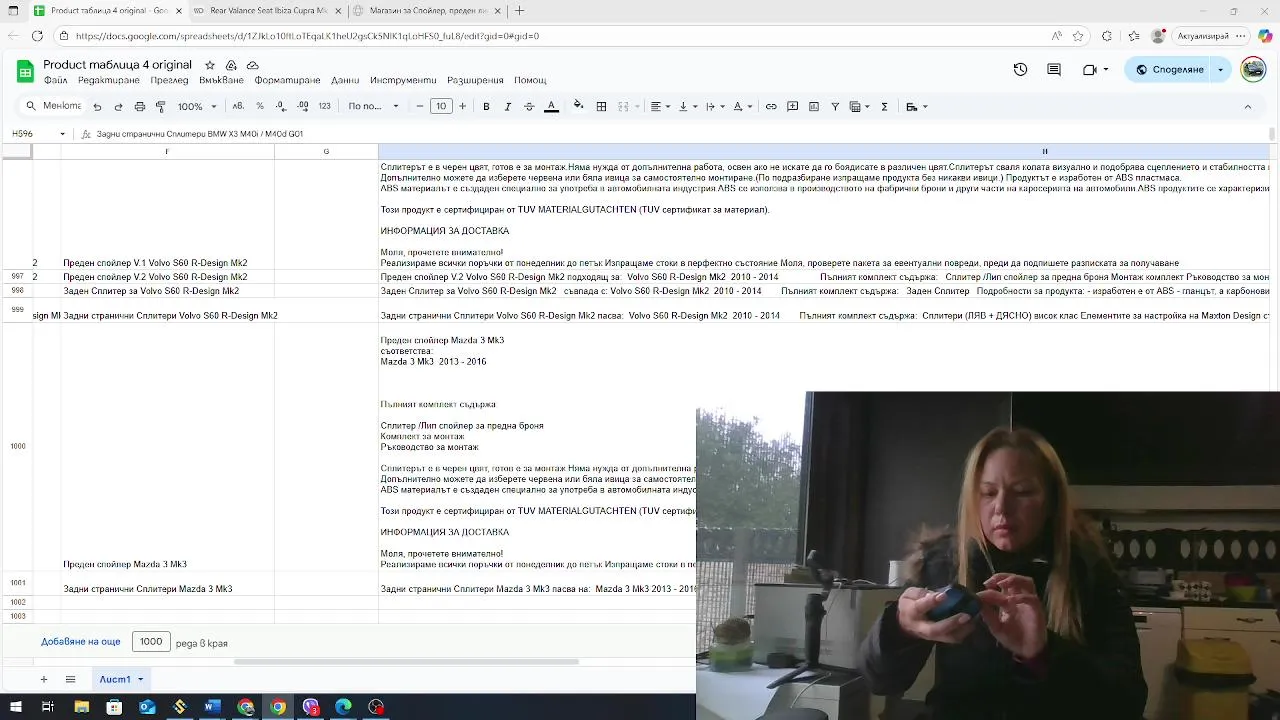Open horizontal align dropdown
The width and height of the screenshot is (1280, 720).
click(x=660, y=107)
